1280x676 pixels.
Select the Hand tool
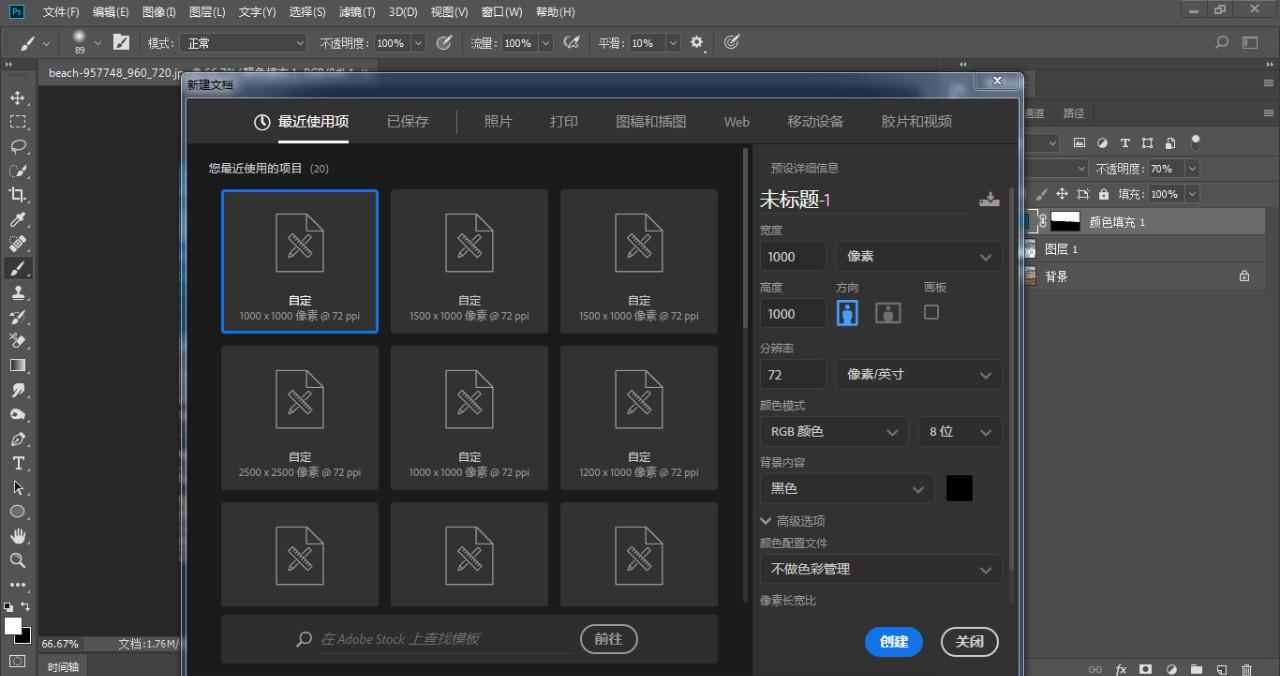18,536
